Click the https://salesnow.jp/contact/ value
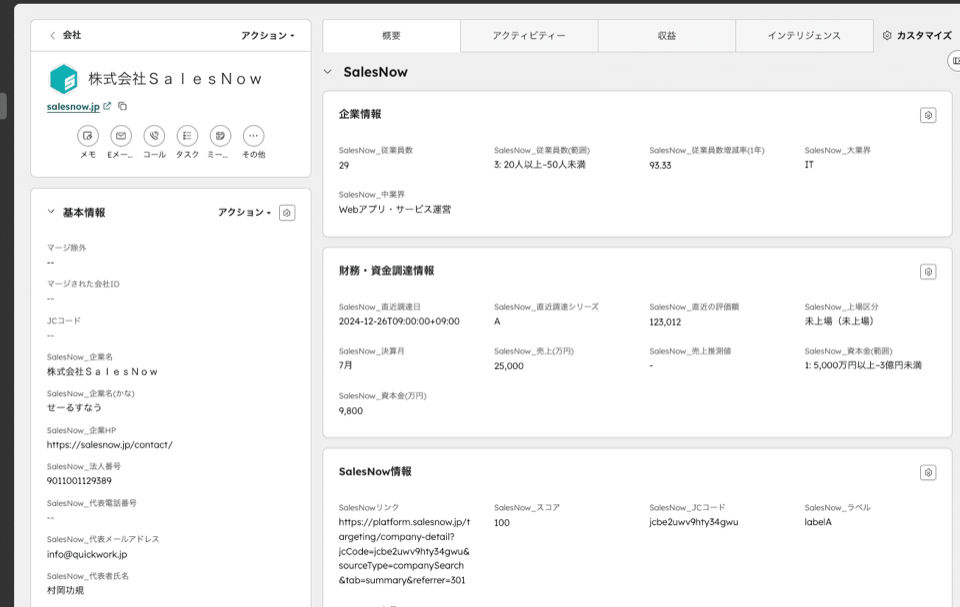This screenshot has height=607, width=960. pos(110,445)
